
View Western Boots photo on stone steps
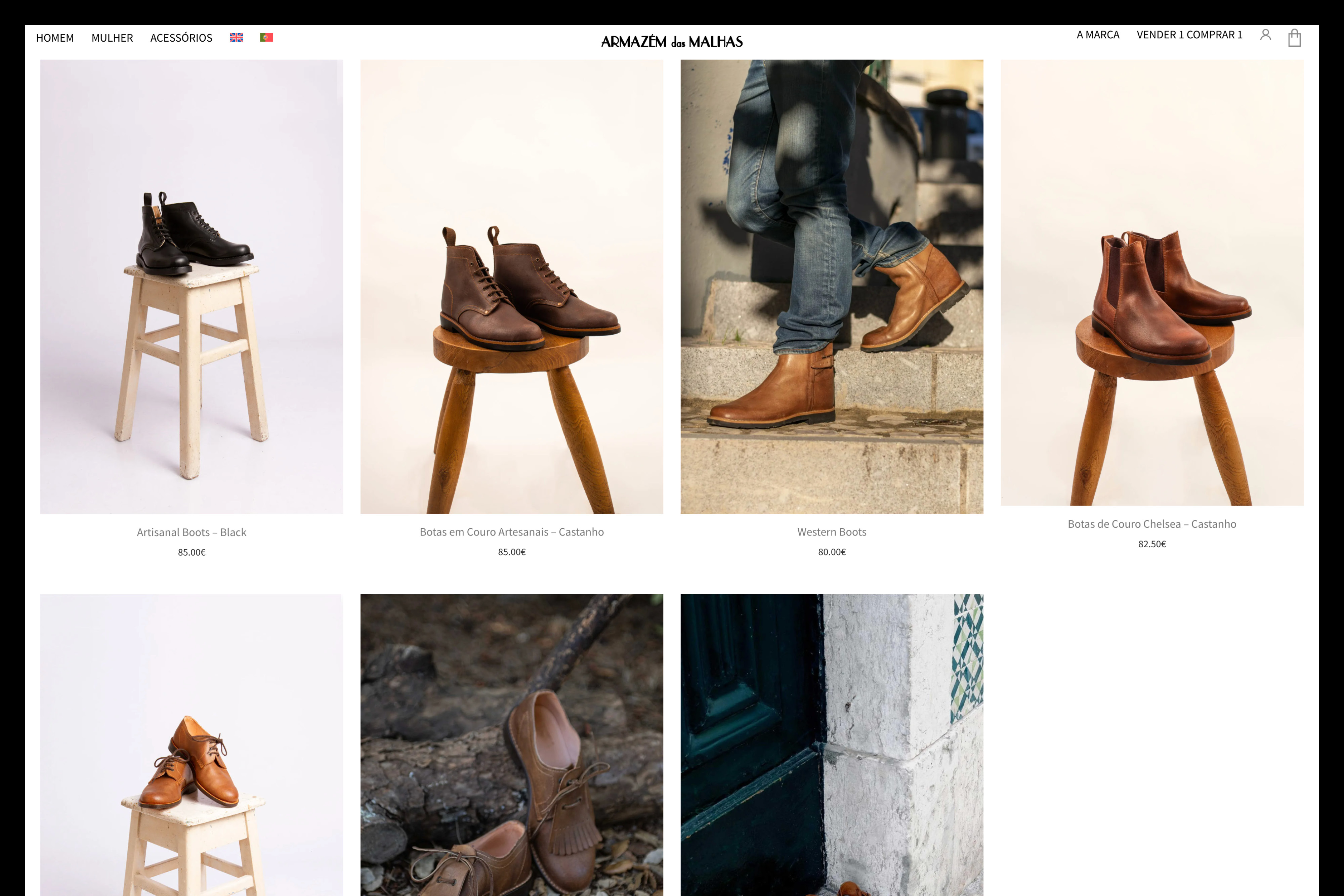coord(832,286)
